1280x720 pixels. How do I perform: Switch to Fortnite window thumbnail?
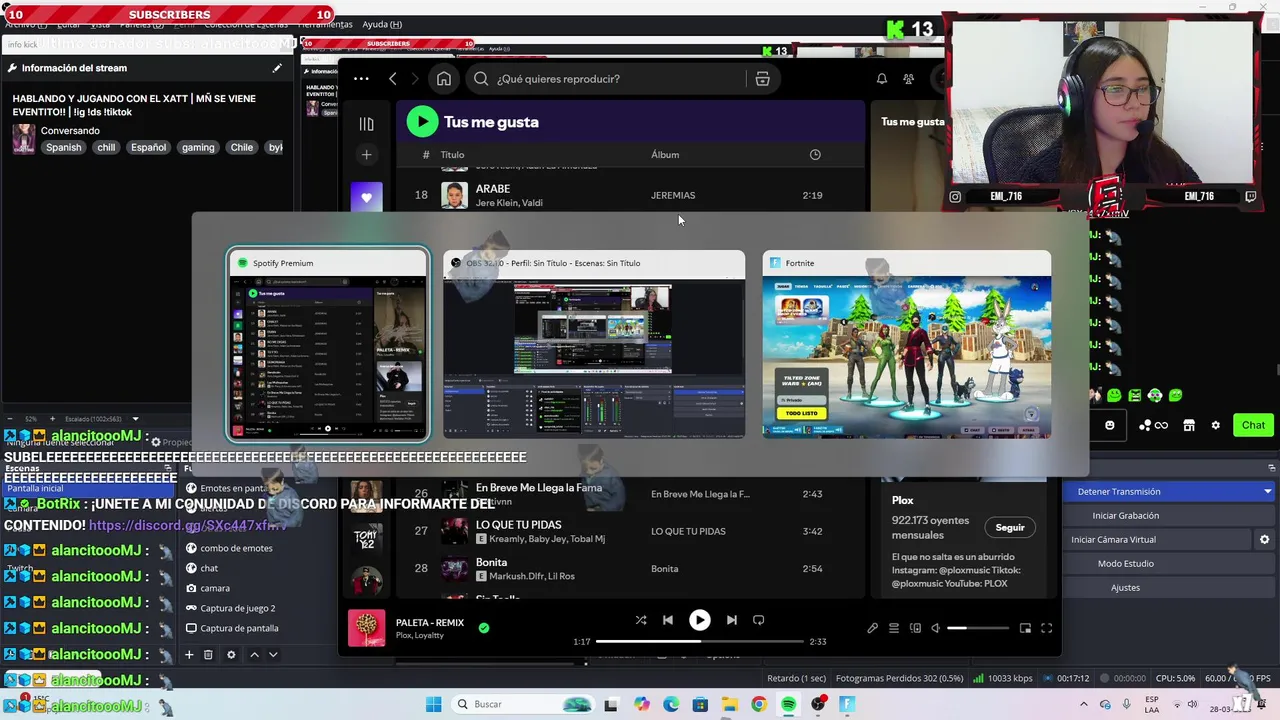[906, 344]
